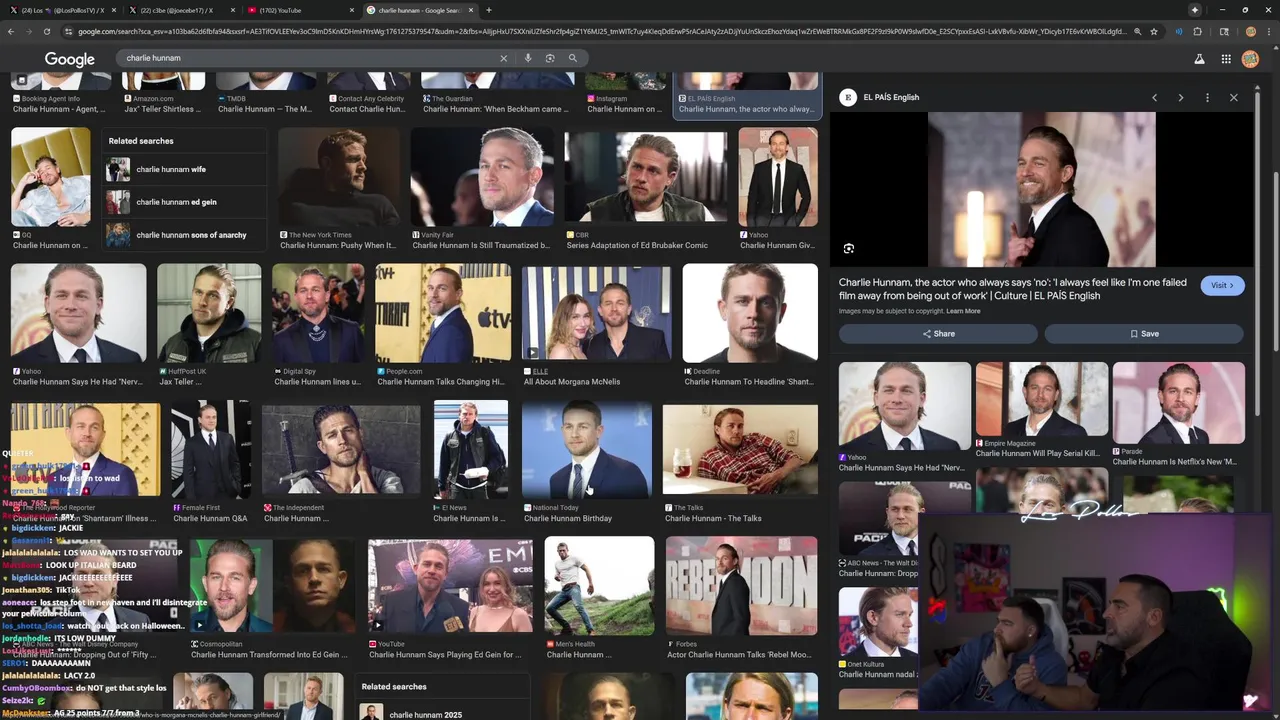Open Parade Netflix thumbnail in side panel
This screenshot has height=720, width=1280.
tap(1179, 403)
